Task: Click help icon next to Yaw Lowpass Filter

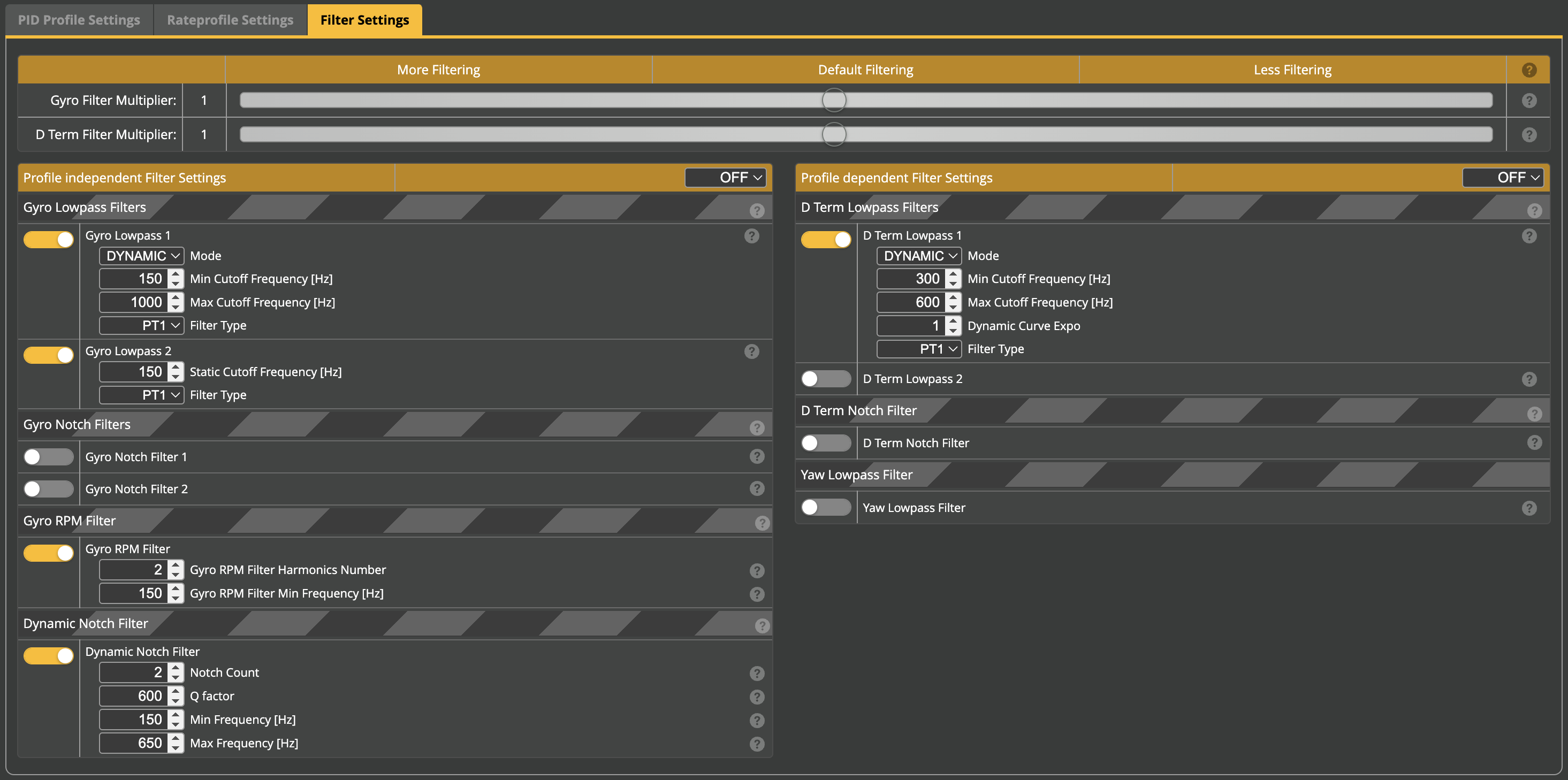Action: (1528, 508)
